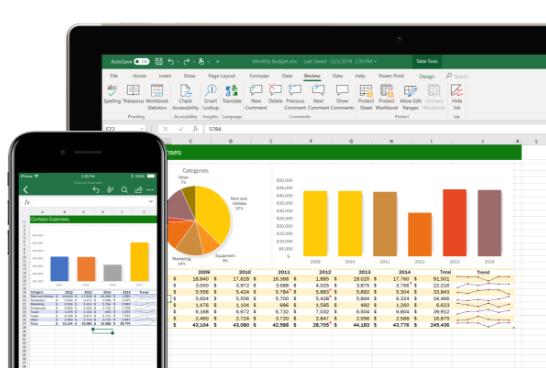Click Protect Workbook
Image resolution: width=546 pixels, height=368 pixels.
(387, 97)
